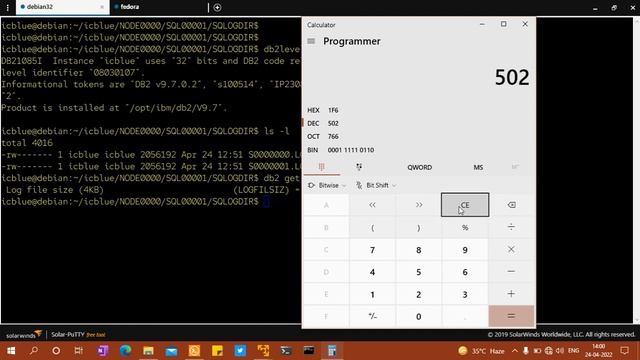Open Cortana circle on taskbar

56,351
